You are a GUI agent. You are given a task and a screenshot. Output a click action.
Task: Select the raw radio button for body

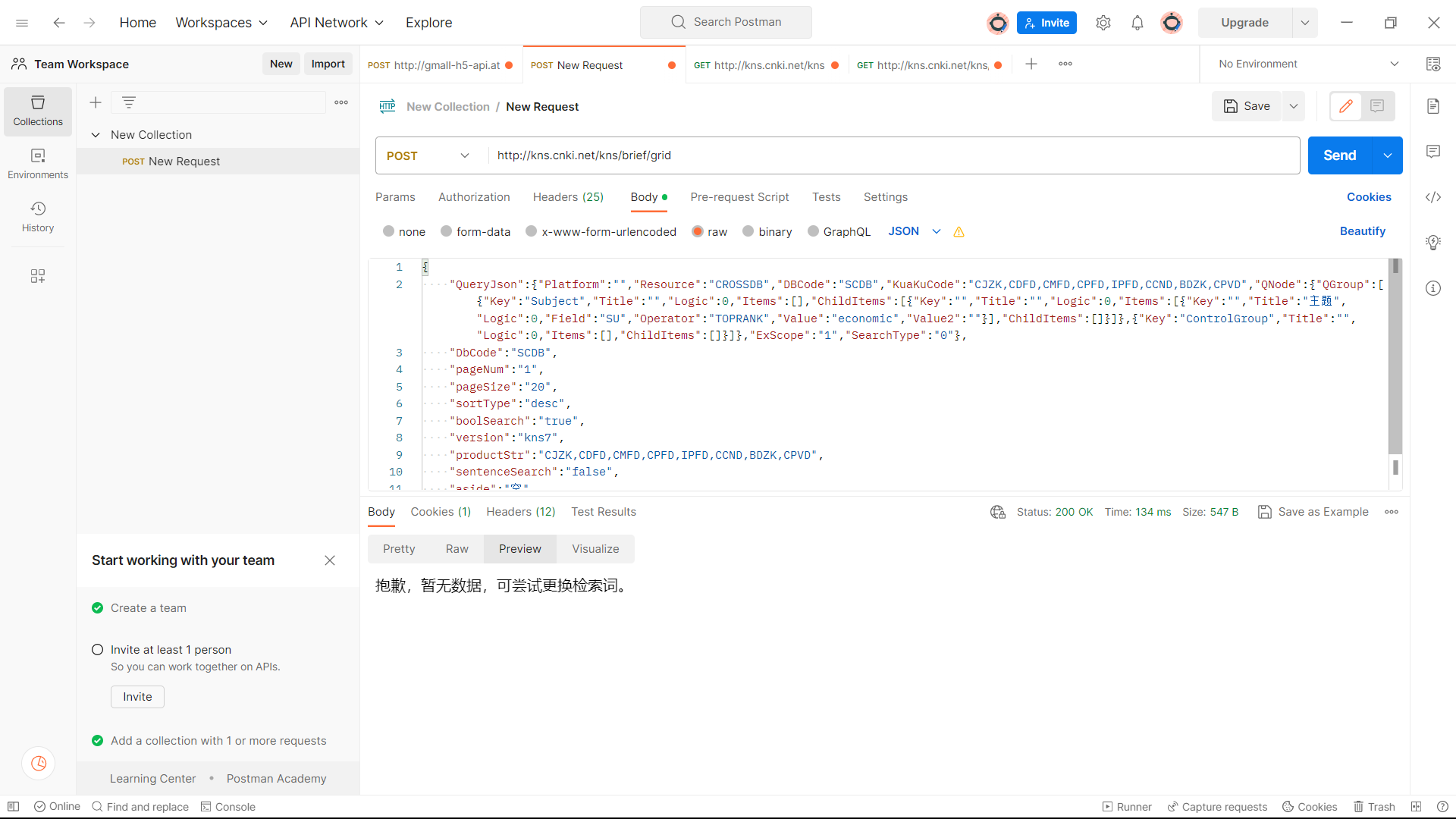[697, 231]
